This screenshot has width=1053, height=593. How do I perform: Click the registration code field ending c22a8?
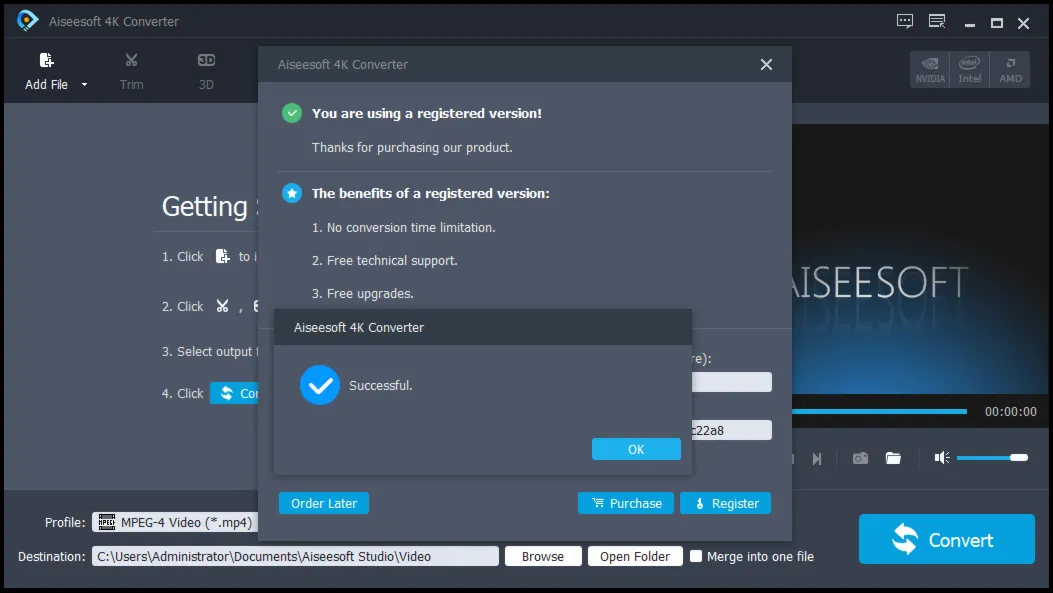[731, 430]
